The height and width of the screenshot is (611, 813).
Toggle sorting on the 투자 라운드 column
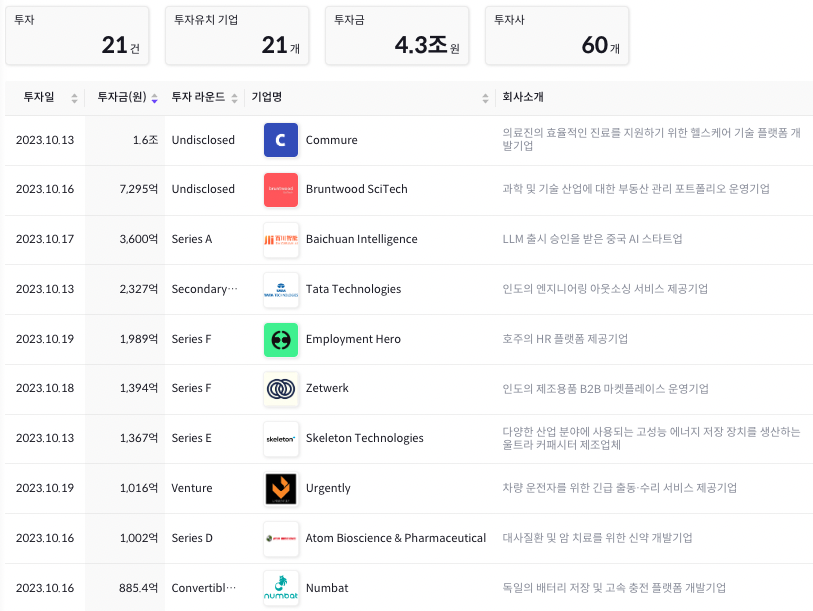[x=235, y=97]
